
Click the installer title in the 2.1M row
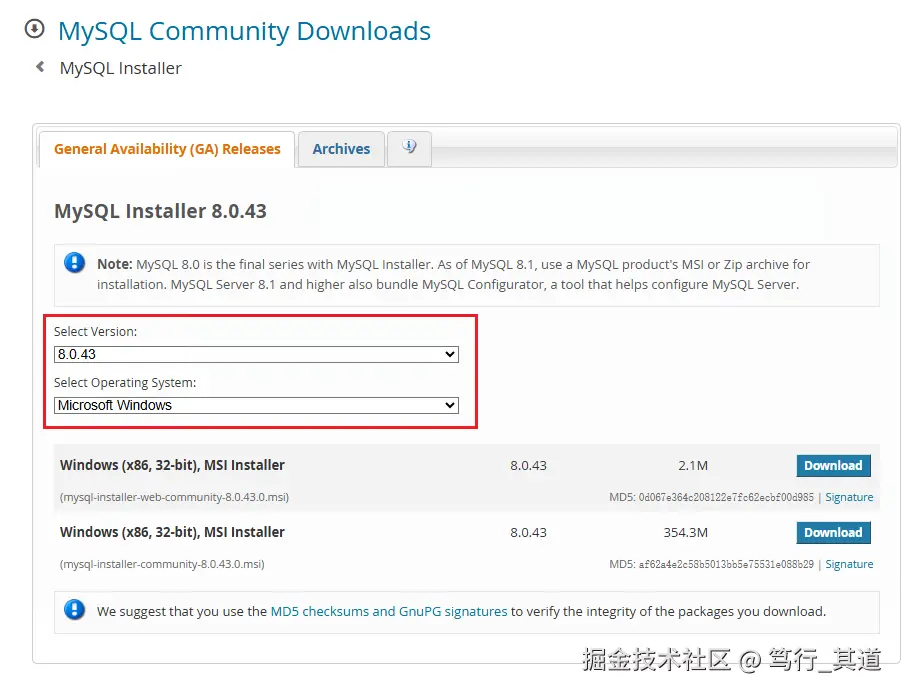click(172, 465)
